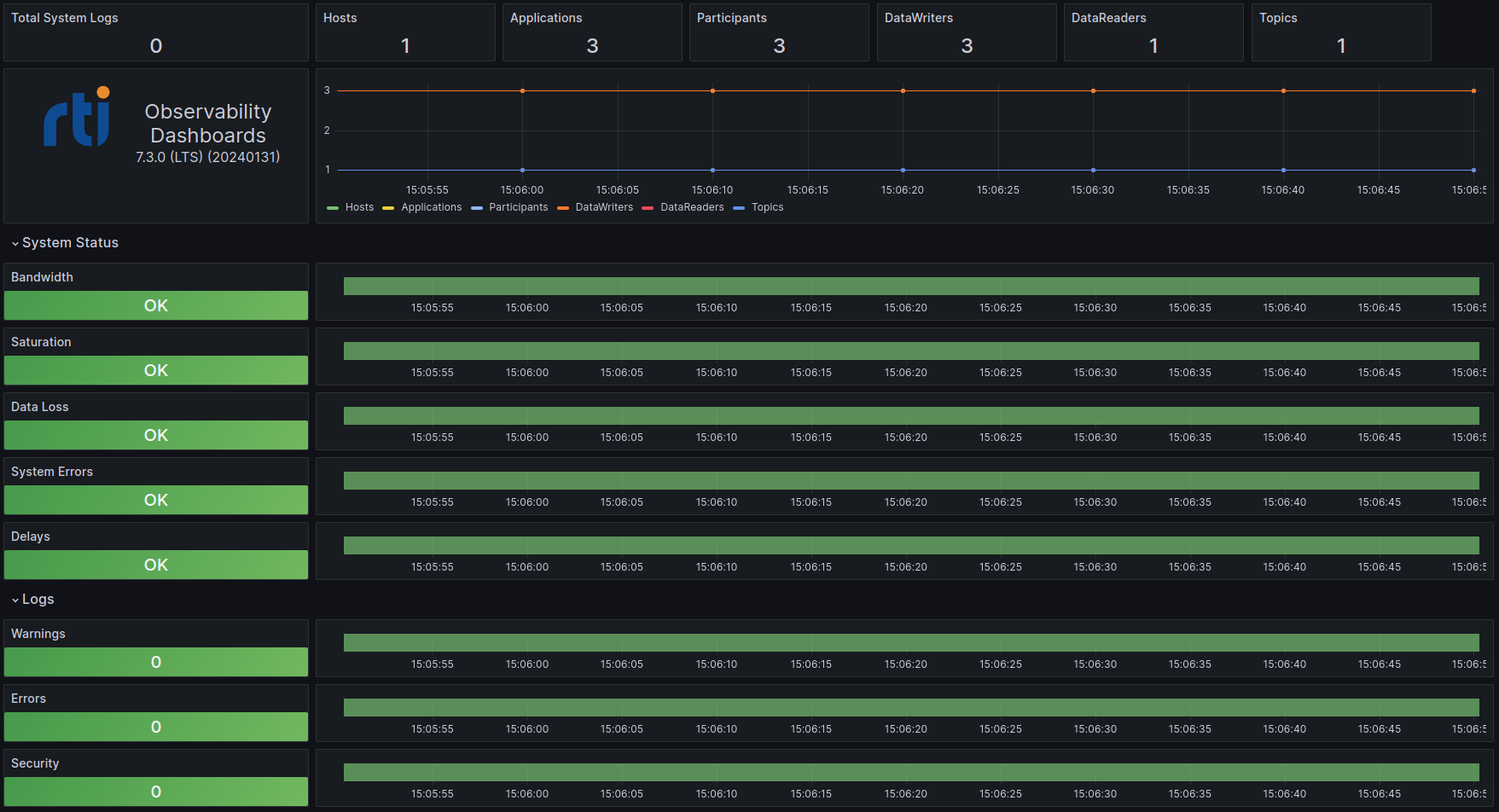Click the Warnings count bar showing 0

pos(156,662)
